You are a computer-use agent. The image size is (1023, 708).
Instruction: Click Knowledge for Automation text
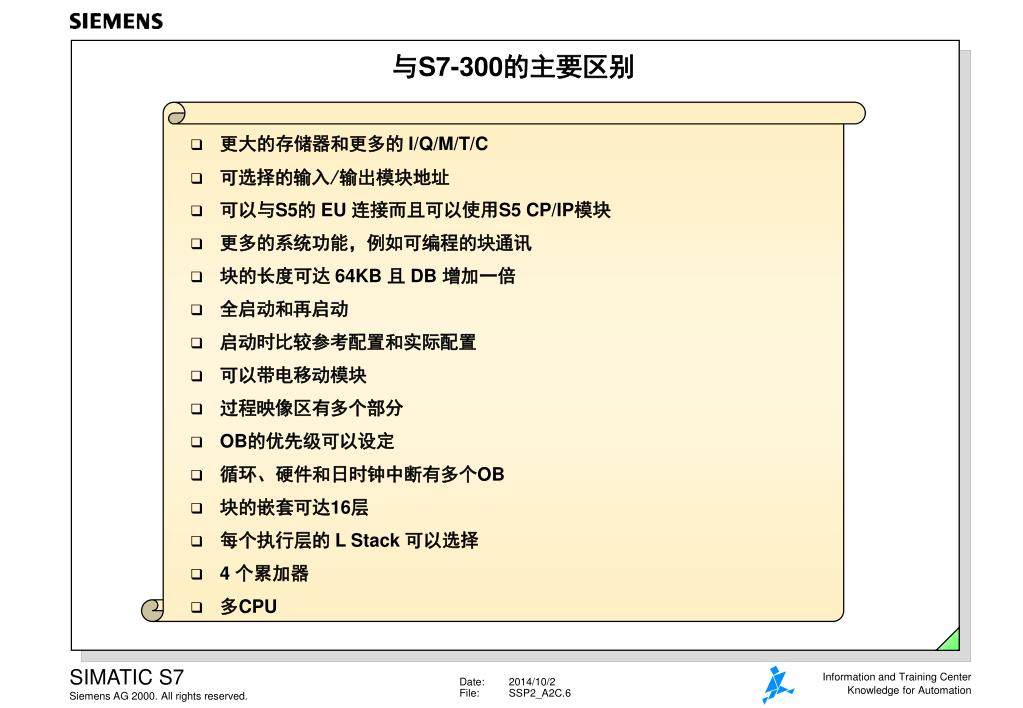point(909,690)
